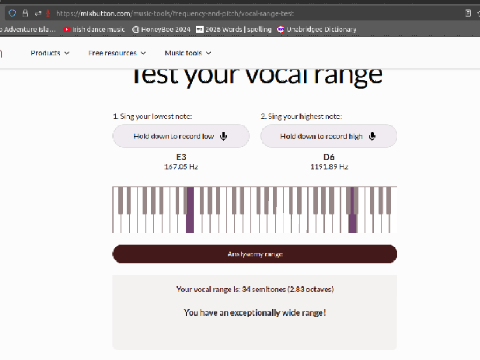
Task: Click the Hold down to record low button
Action: click(x=181, y=136)
